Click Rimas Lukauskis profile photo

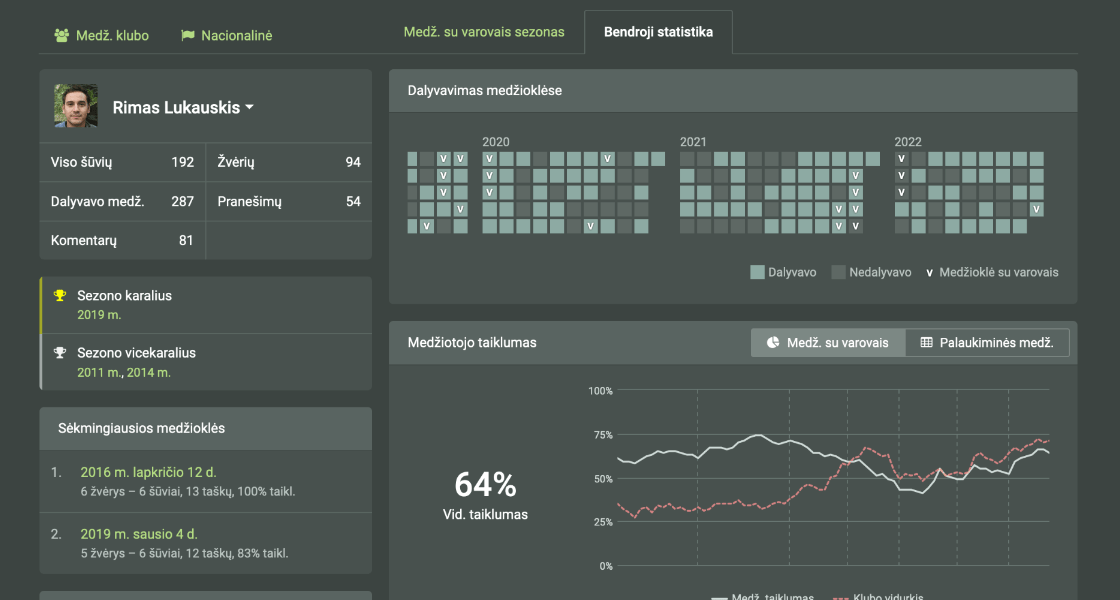(76, 106)
